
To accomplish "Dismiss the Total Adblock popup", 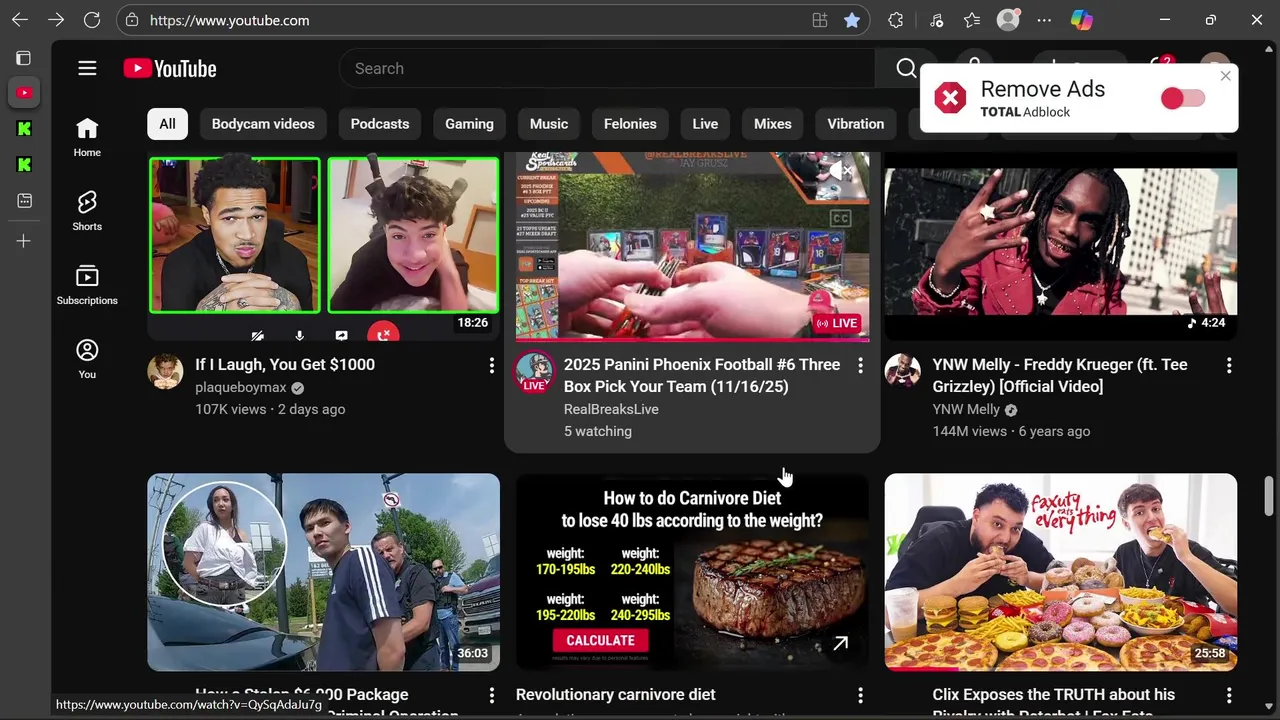I will coord(1225,76).
